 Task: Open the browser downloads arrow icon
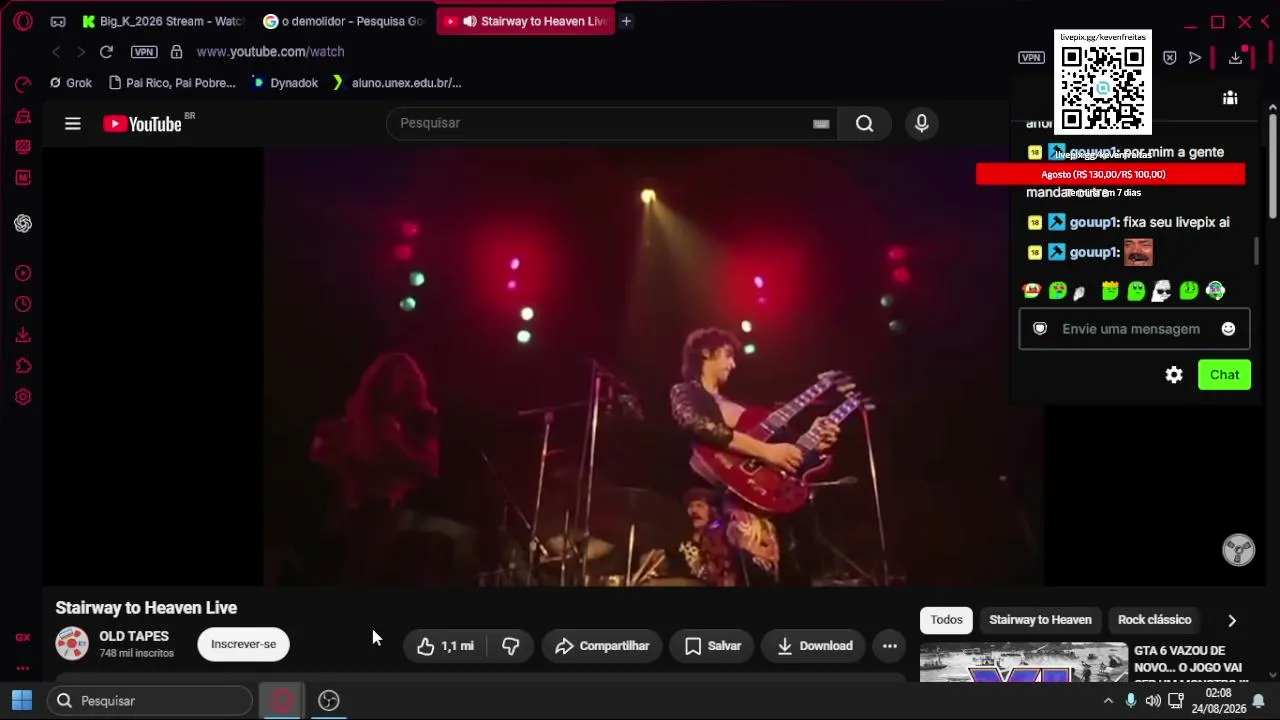click(x=1236, y=58)
